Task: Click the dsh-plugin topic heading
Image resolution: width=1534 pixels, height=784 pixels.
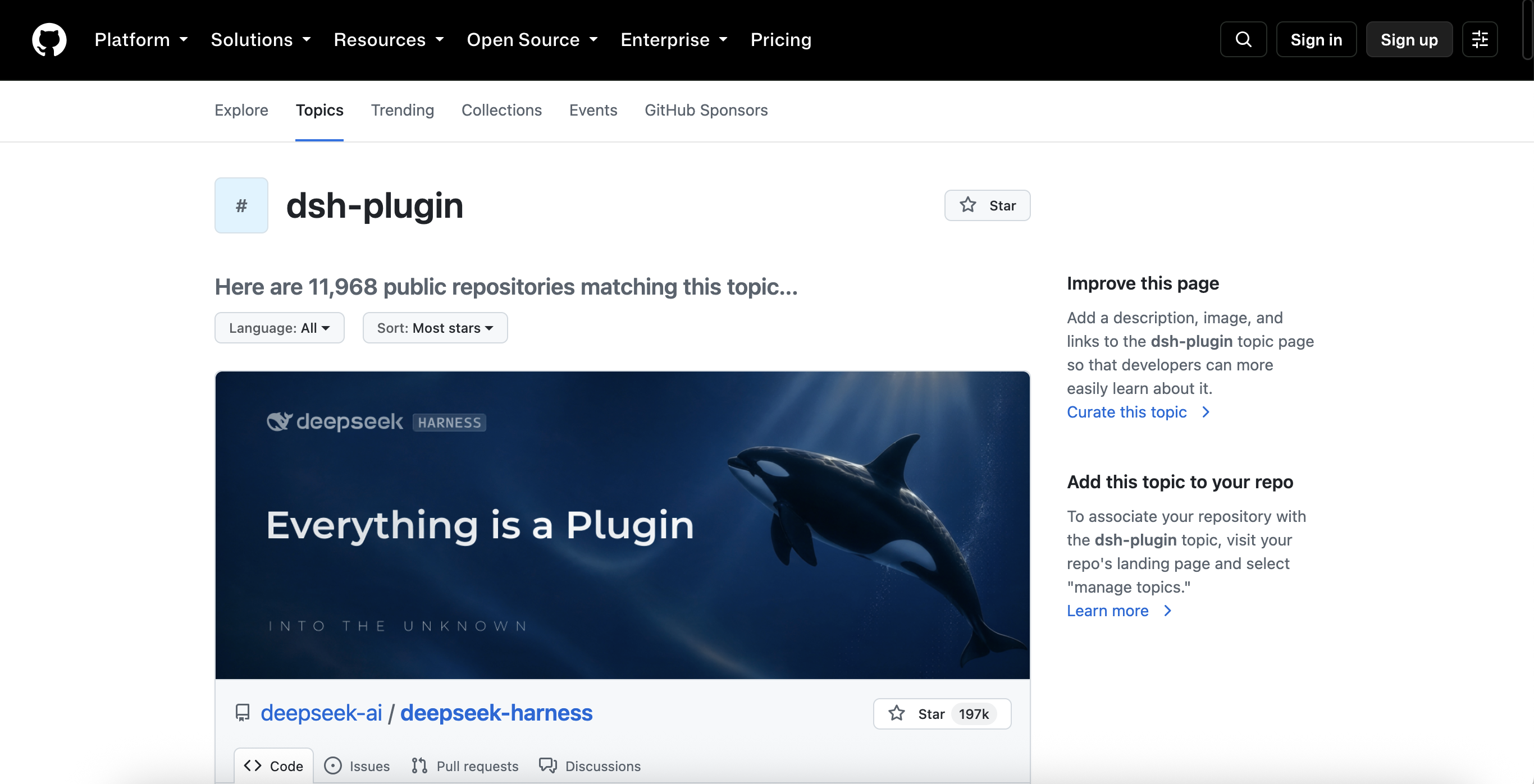Action: [x=375, y=205]
